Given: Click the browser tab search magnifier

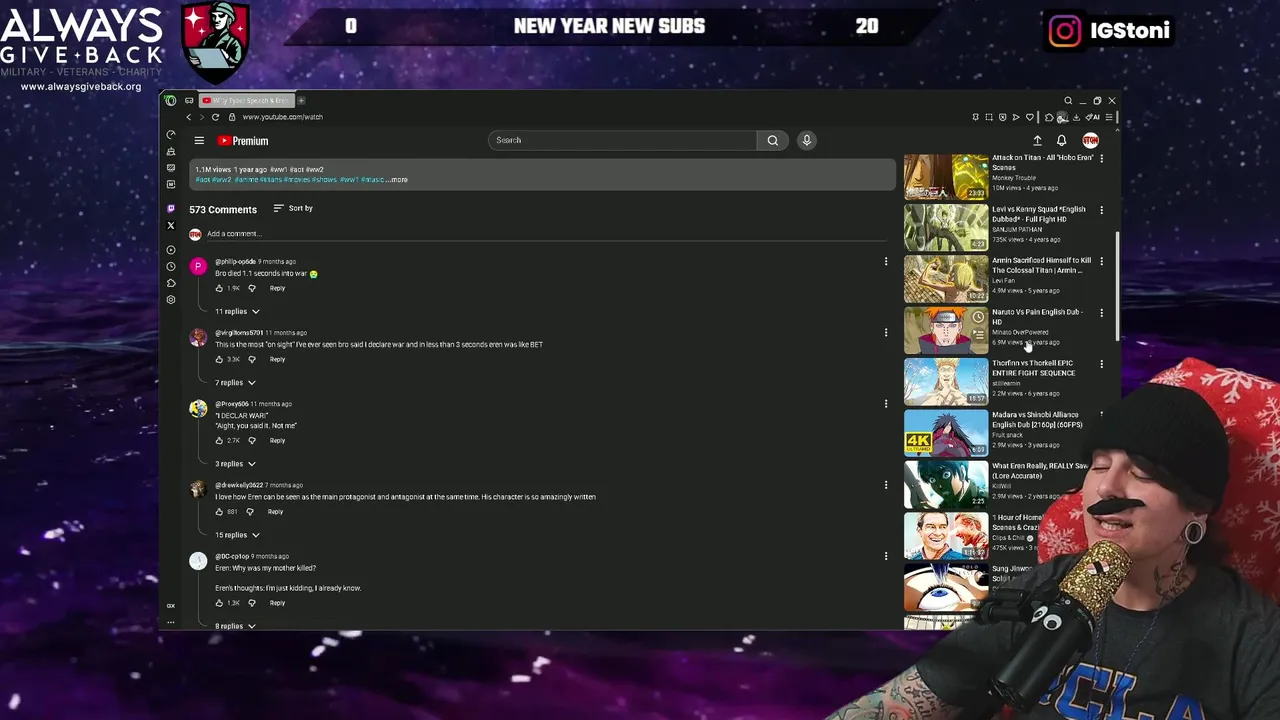Looking at the screenshot, I should point(1068,100).
